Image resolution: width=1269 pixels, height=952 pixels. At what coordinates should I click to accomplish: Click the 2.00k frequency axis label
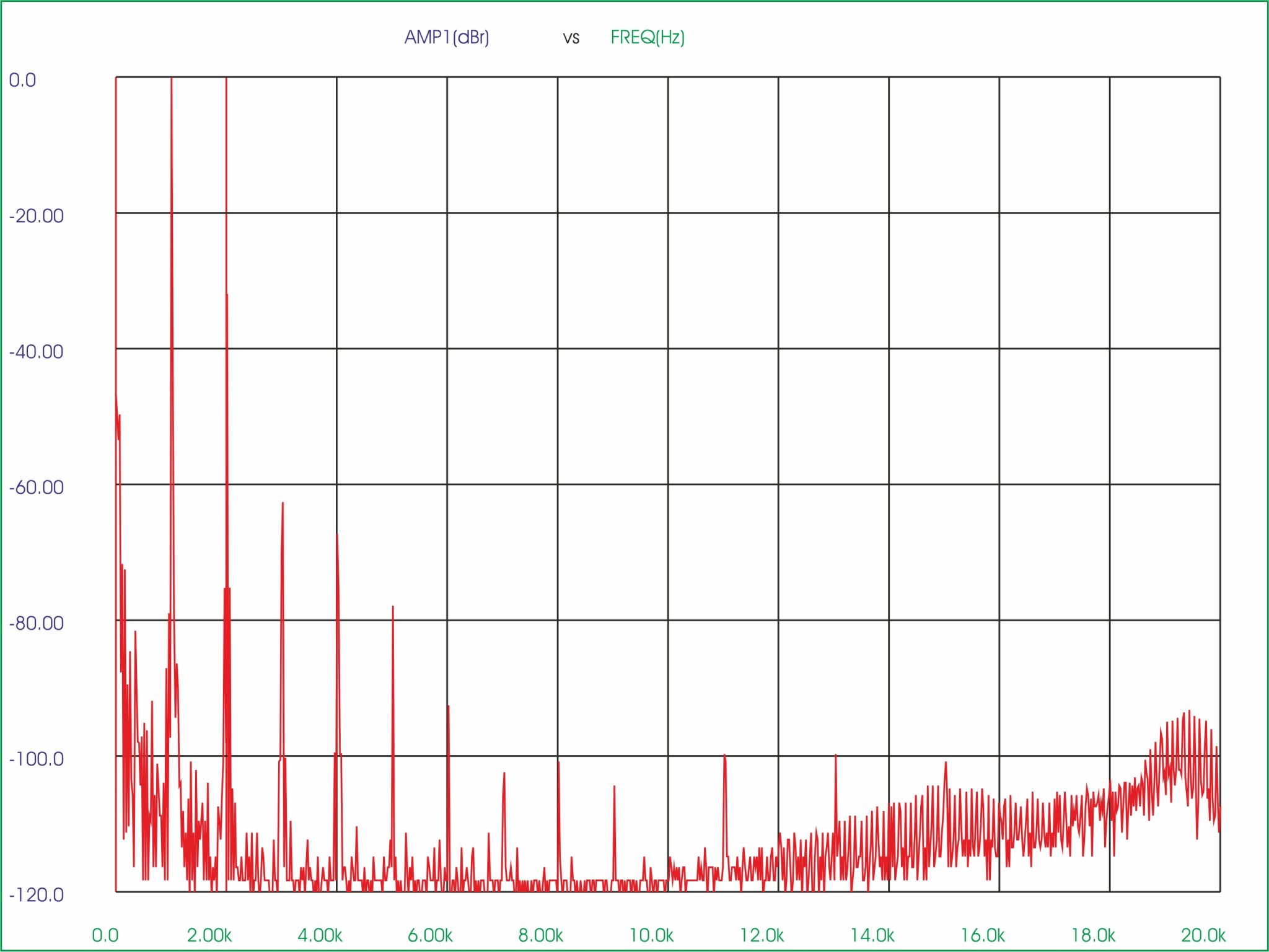click(x=209, y=935)
